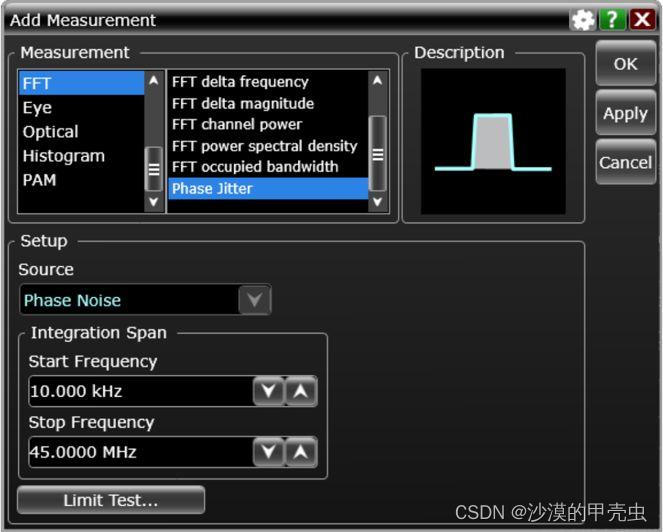Open the Limit Test dialog

point(111,500)
